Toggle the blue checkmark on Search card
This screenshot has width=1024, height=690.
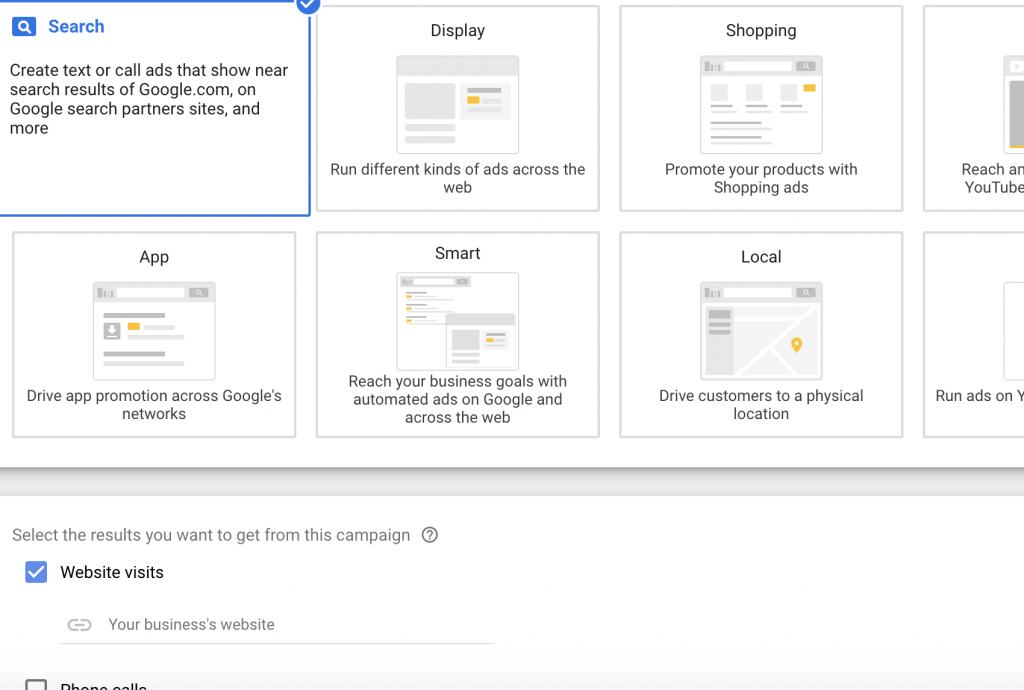point(308,4)
